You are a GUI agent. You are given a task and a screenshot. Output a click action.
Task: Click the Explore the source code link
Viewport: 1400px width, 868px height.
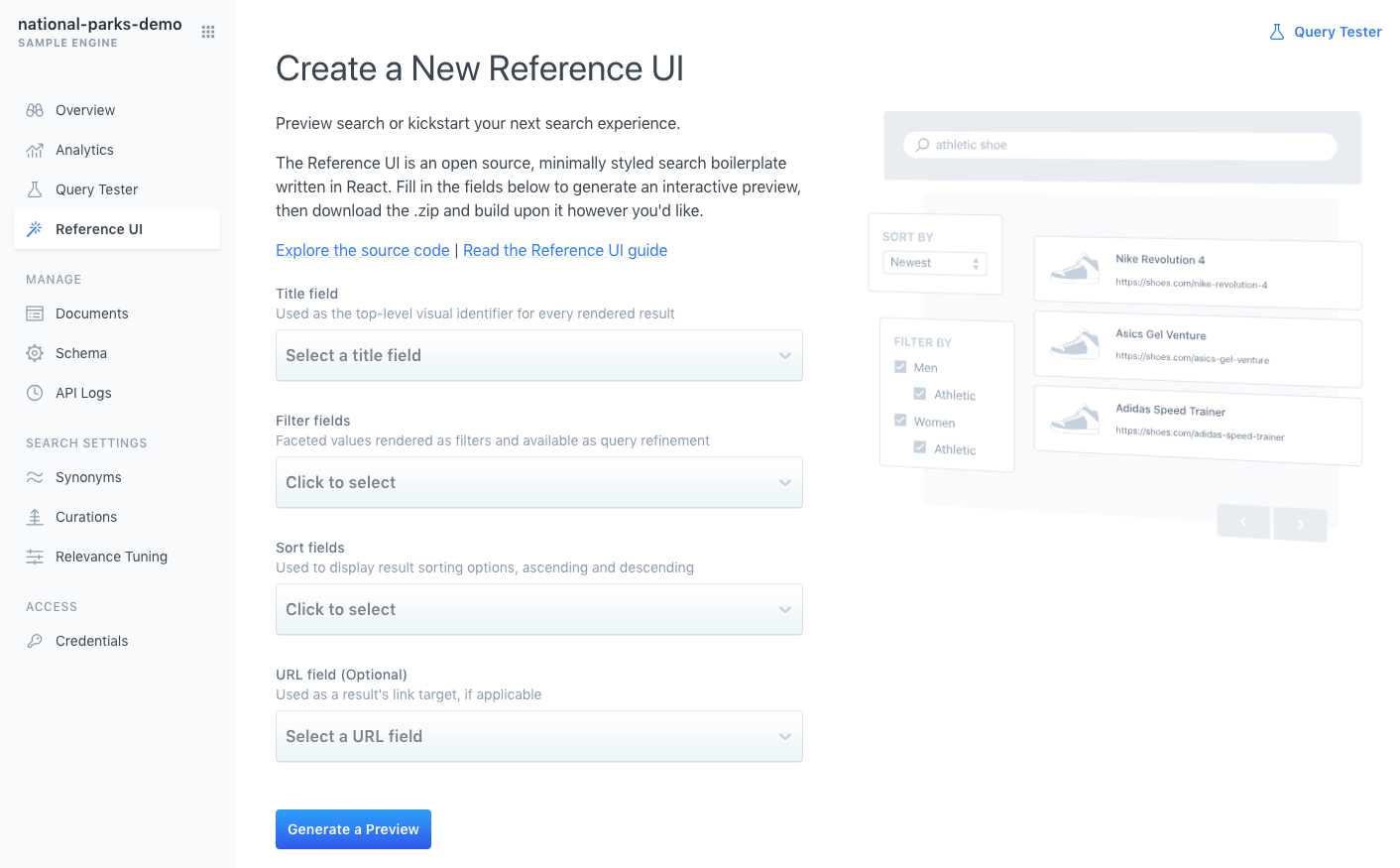(x=362, y=250)
